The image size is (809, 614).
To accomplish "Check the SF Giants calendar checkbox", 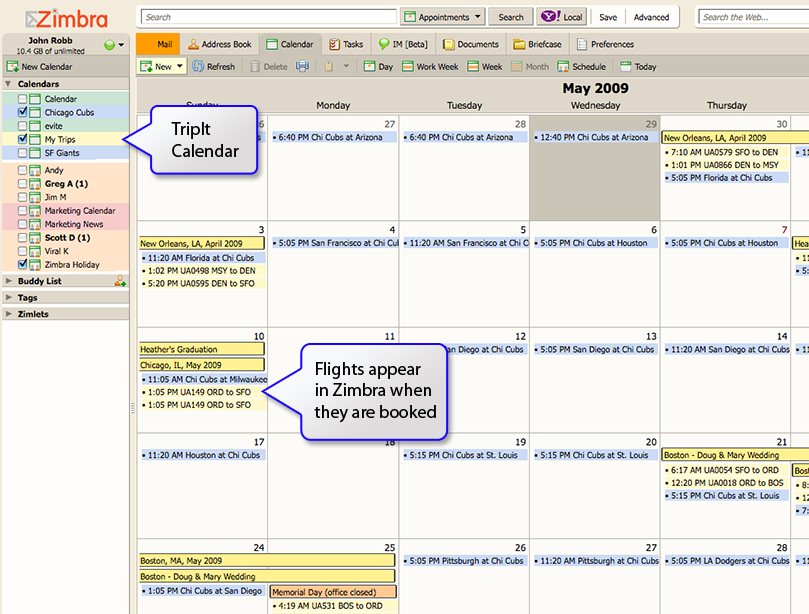I will click(22, 153).
